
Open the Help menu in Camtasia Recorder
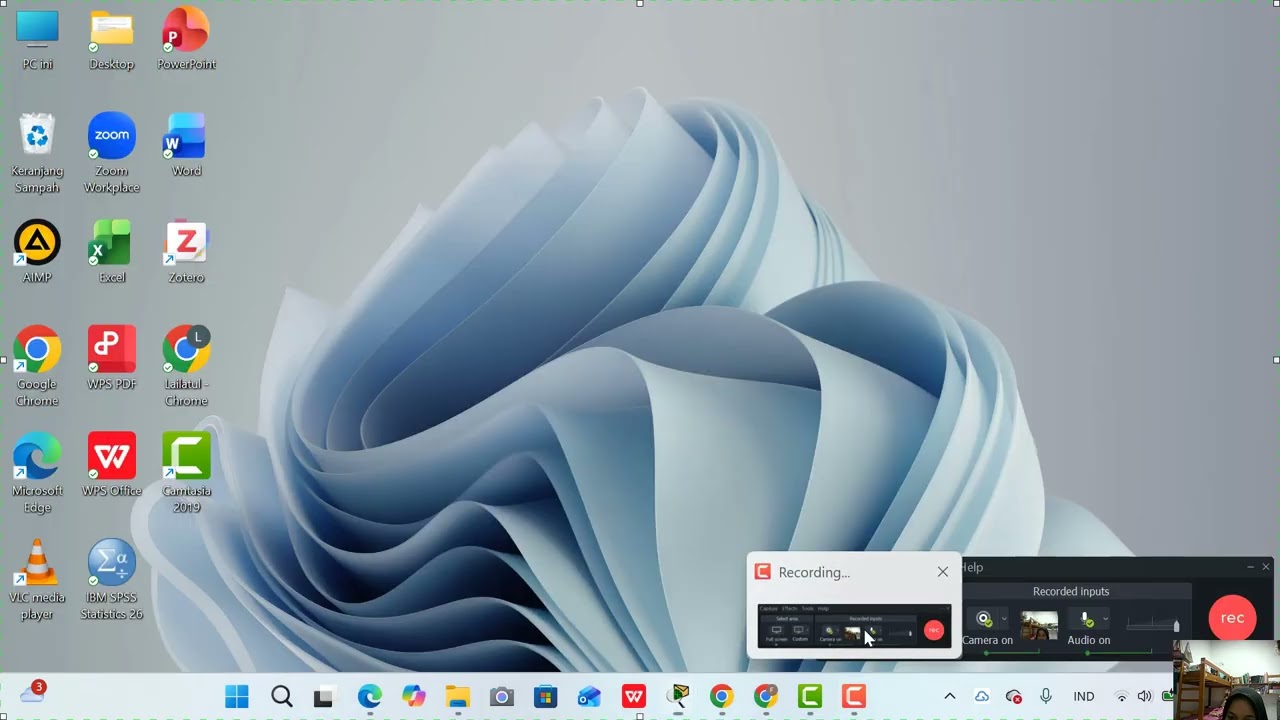(972, 567)
